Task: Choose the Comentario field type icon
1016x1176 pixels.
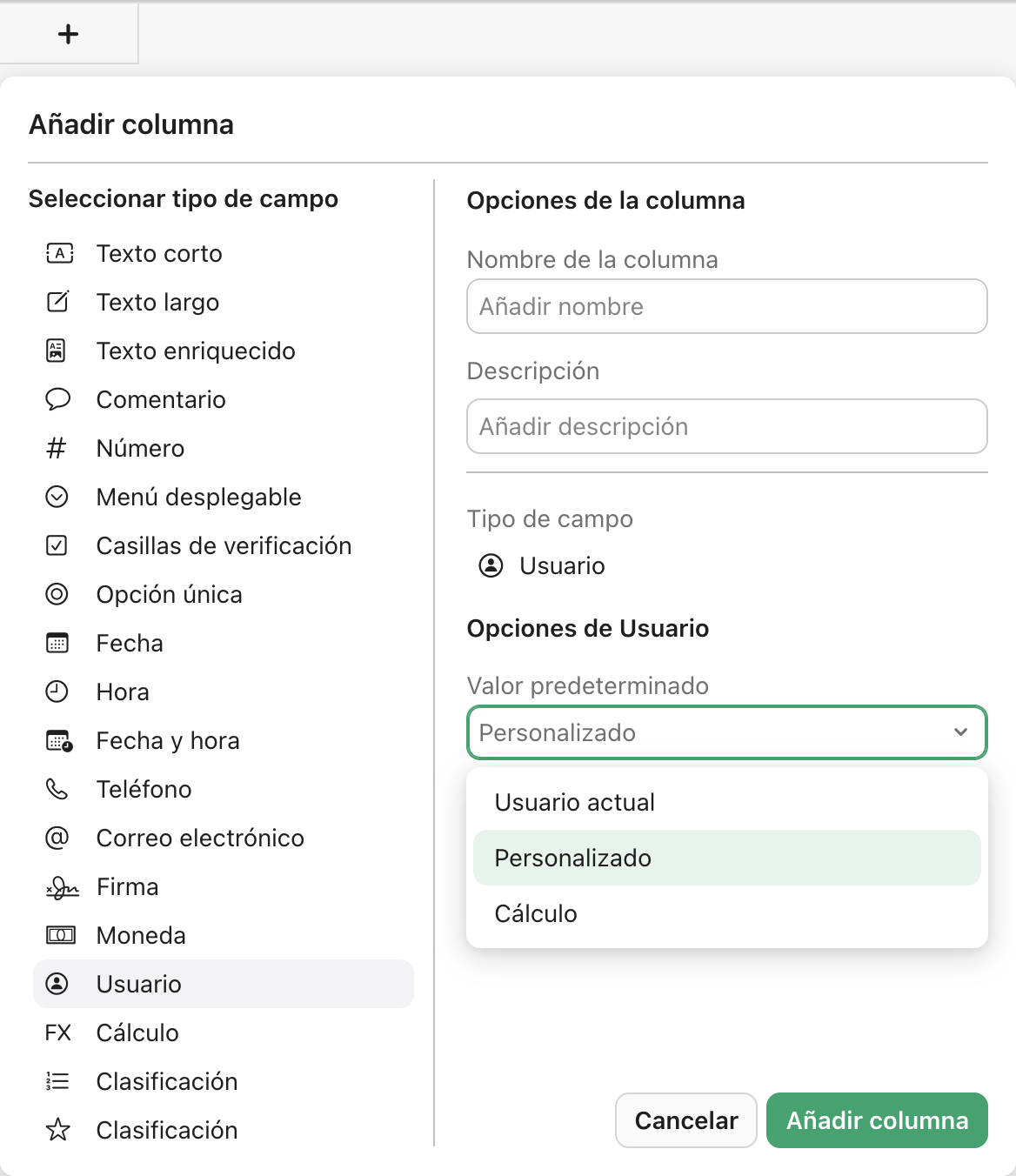Action: pos(57,399)
